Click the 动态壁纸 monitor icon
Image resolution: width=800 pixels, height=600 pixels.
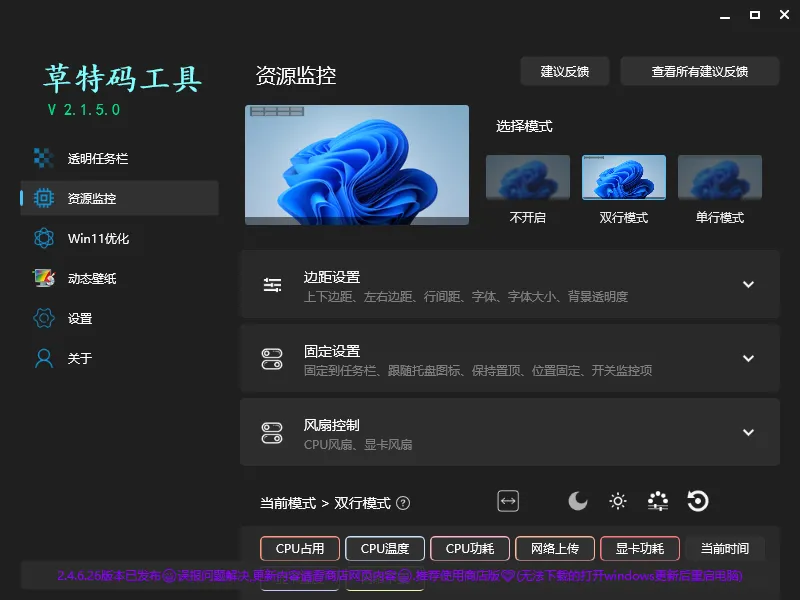point(44,278)
